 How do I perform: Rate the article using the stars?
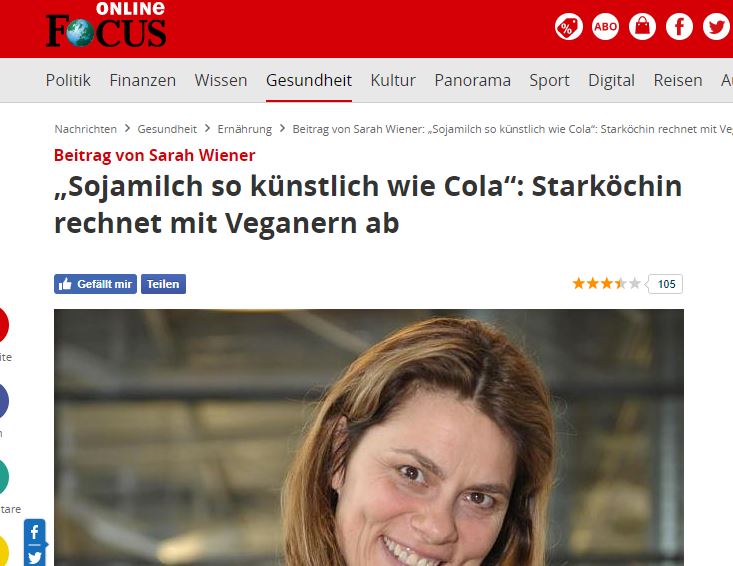tap(606, 283)
